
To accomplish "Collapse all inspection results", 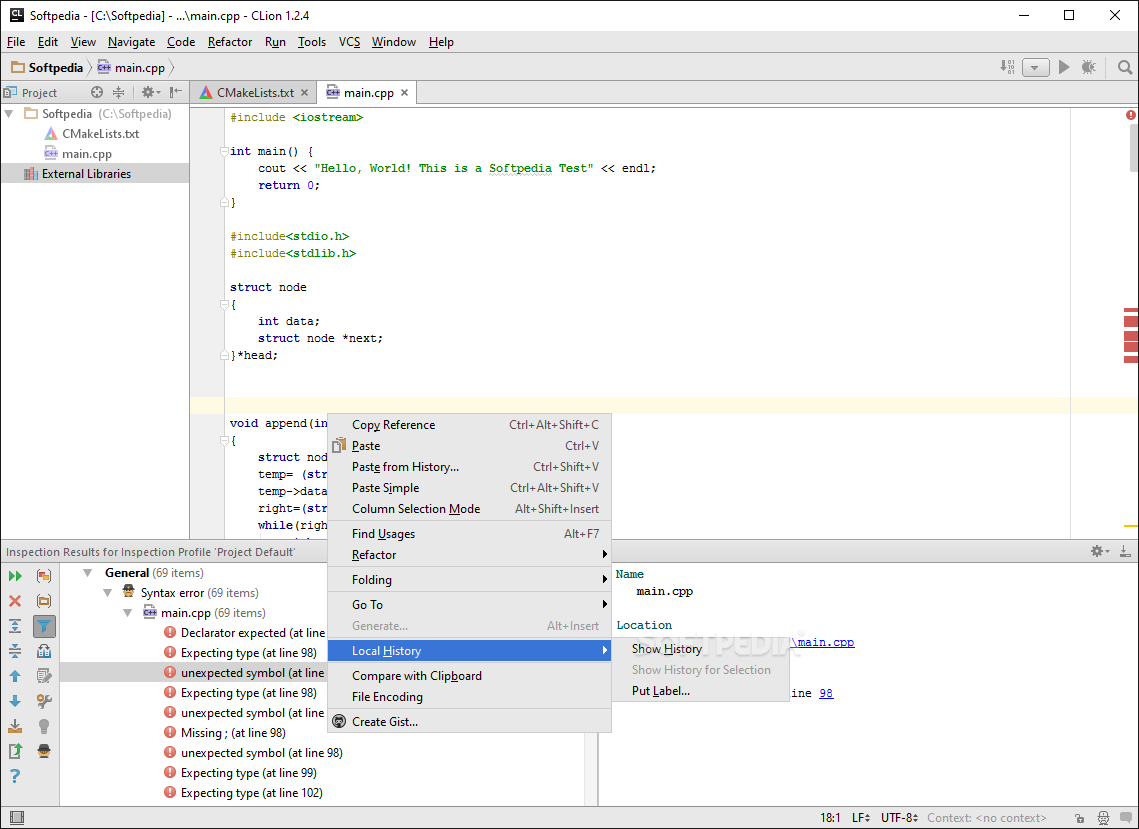I will point(15,651).
